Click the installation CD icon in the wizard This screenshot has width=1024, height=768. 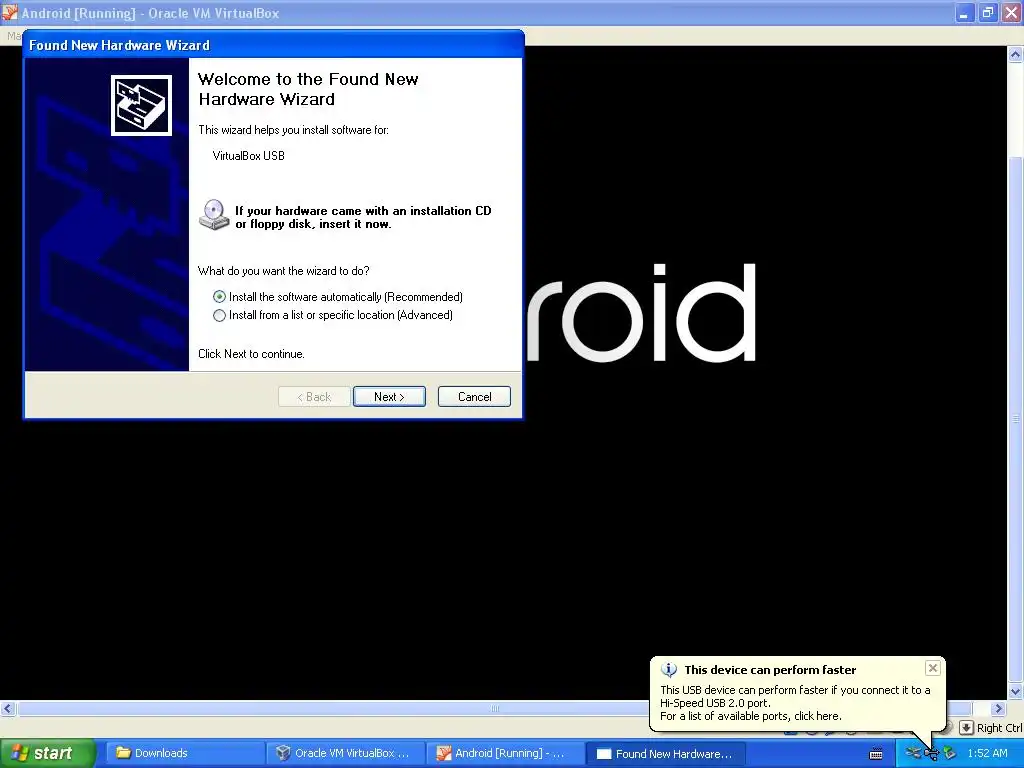point(214,216)
